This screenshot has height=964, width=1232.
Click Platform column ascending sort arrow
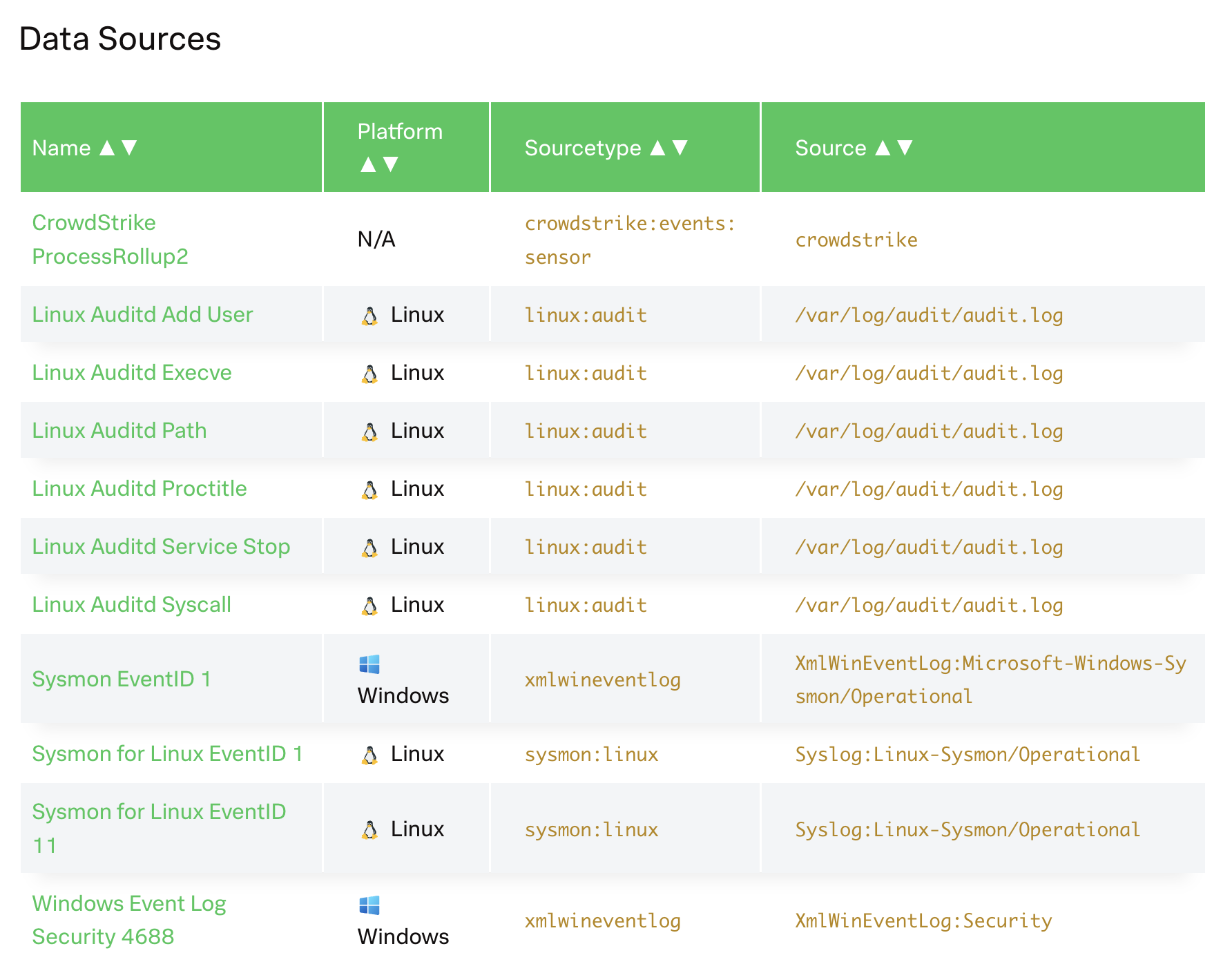pyautogui.click(x=368, y=164)
